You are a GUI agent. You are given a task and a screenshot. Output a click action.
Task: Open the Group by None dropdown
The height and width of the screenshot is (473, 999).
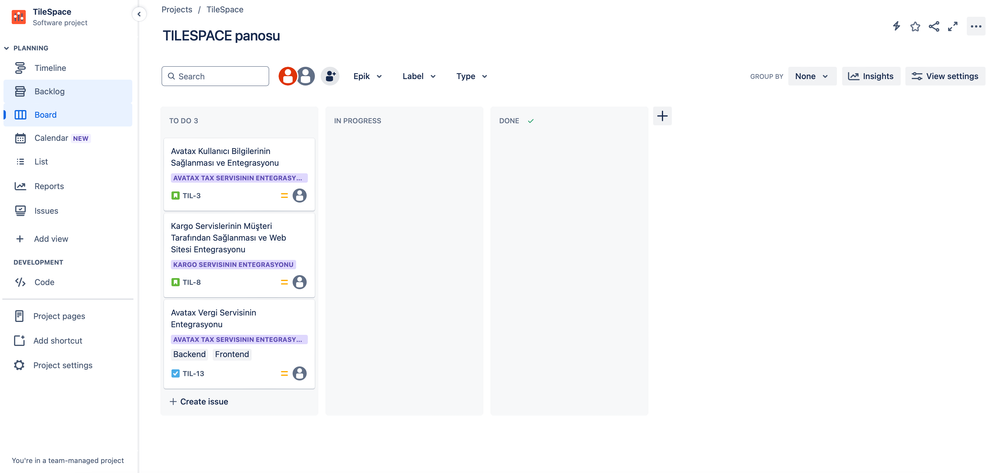pos(812,76)
